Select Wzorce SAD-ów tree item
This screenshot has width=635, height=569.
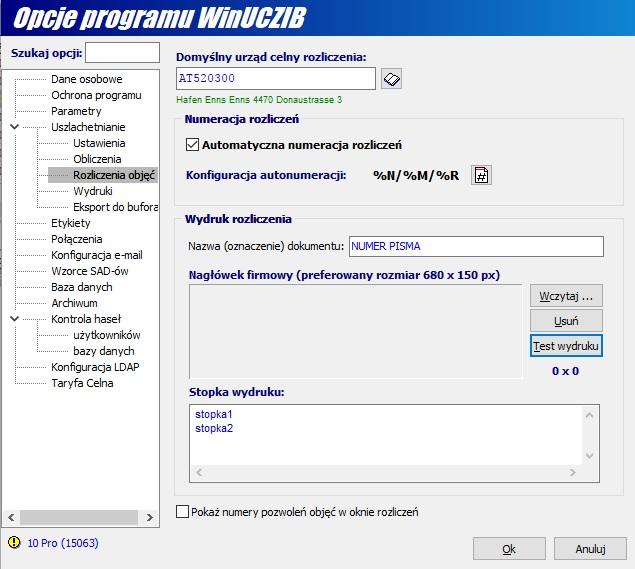coord(90,271)
